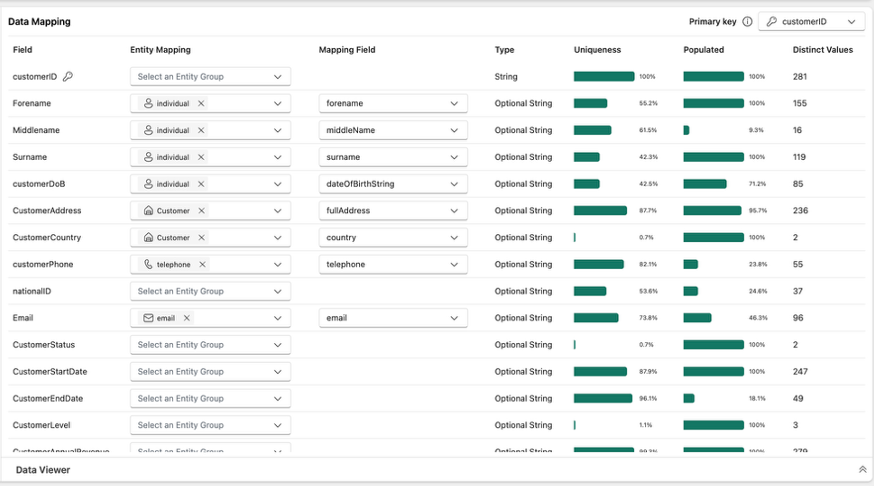Open Entity Group dropdown for nationalID

tap(210, 291)
